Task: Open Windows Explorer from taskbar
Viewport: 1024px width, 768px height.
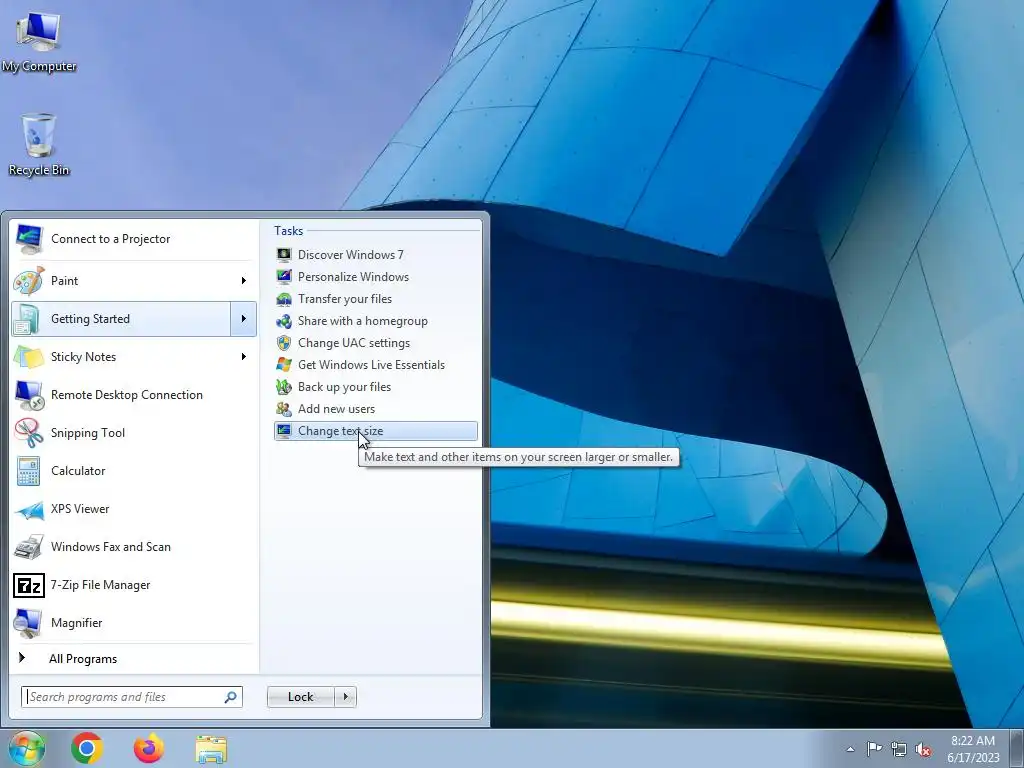Action: [211, 749]
